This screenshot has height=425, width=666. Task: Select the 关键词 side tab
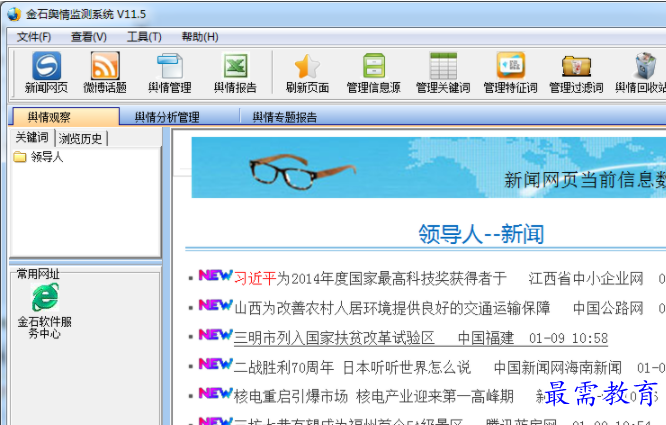tap(32, 138)
